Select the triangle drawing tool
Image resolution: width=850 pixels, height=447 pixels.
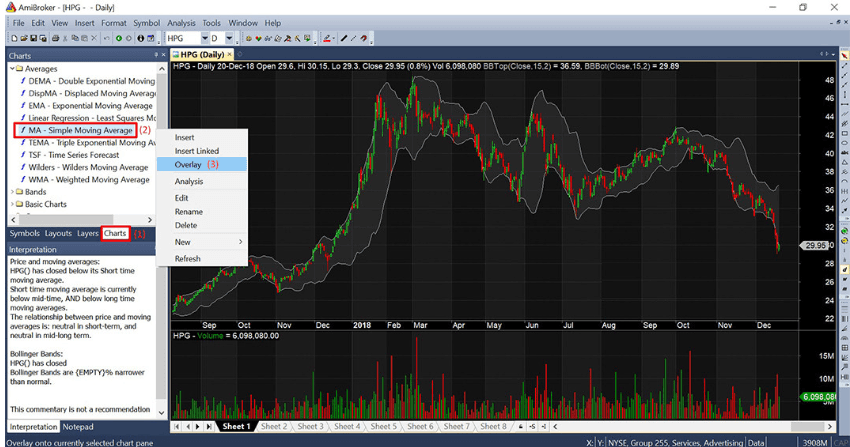[845, 163]
